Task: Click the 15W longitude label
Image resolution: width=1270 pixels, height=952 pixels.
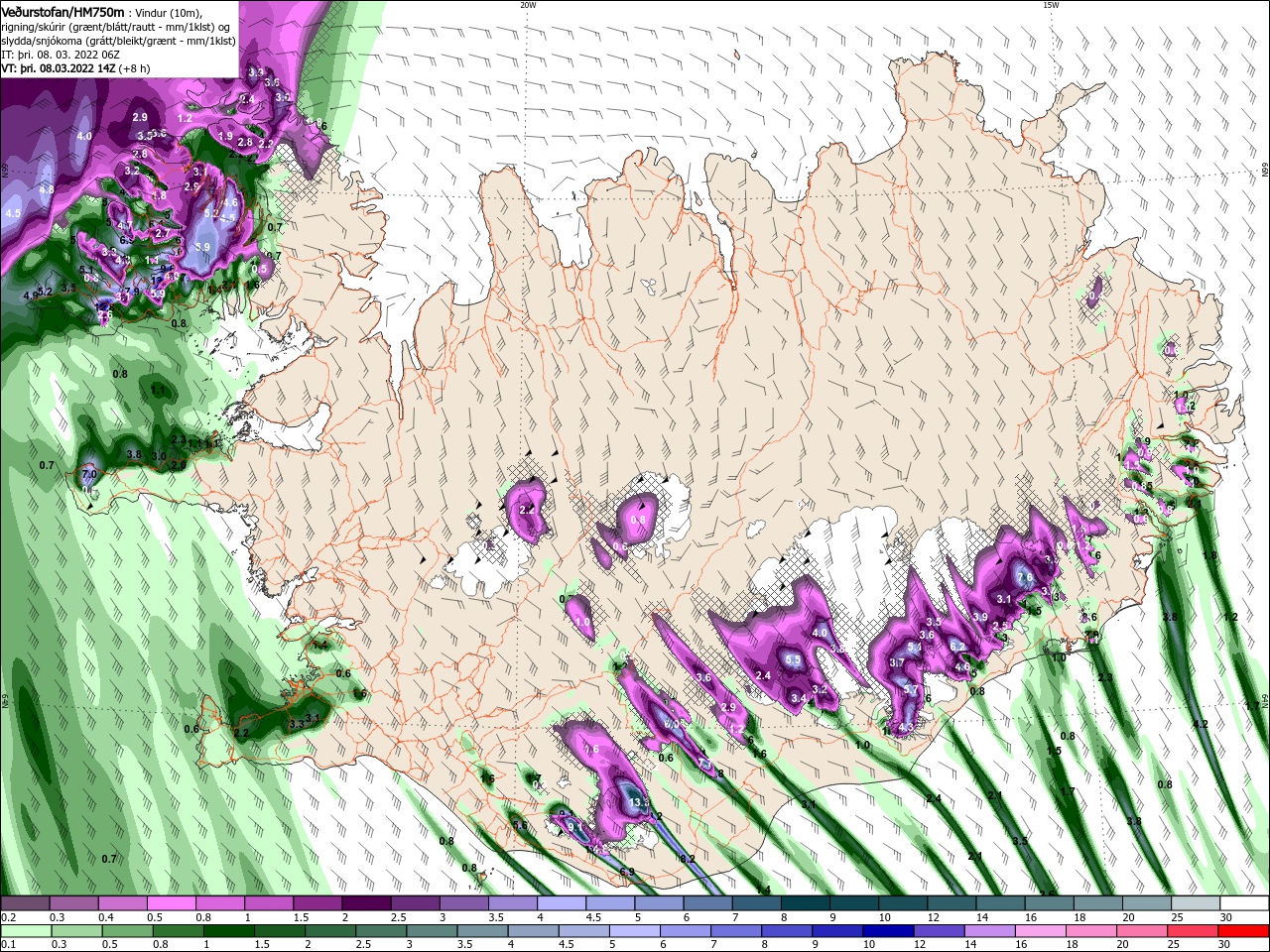Action: pos(1050,5)
